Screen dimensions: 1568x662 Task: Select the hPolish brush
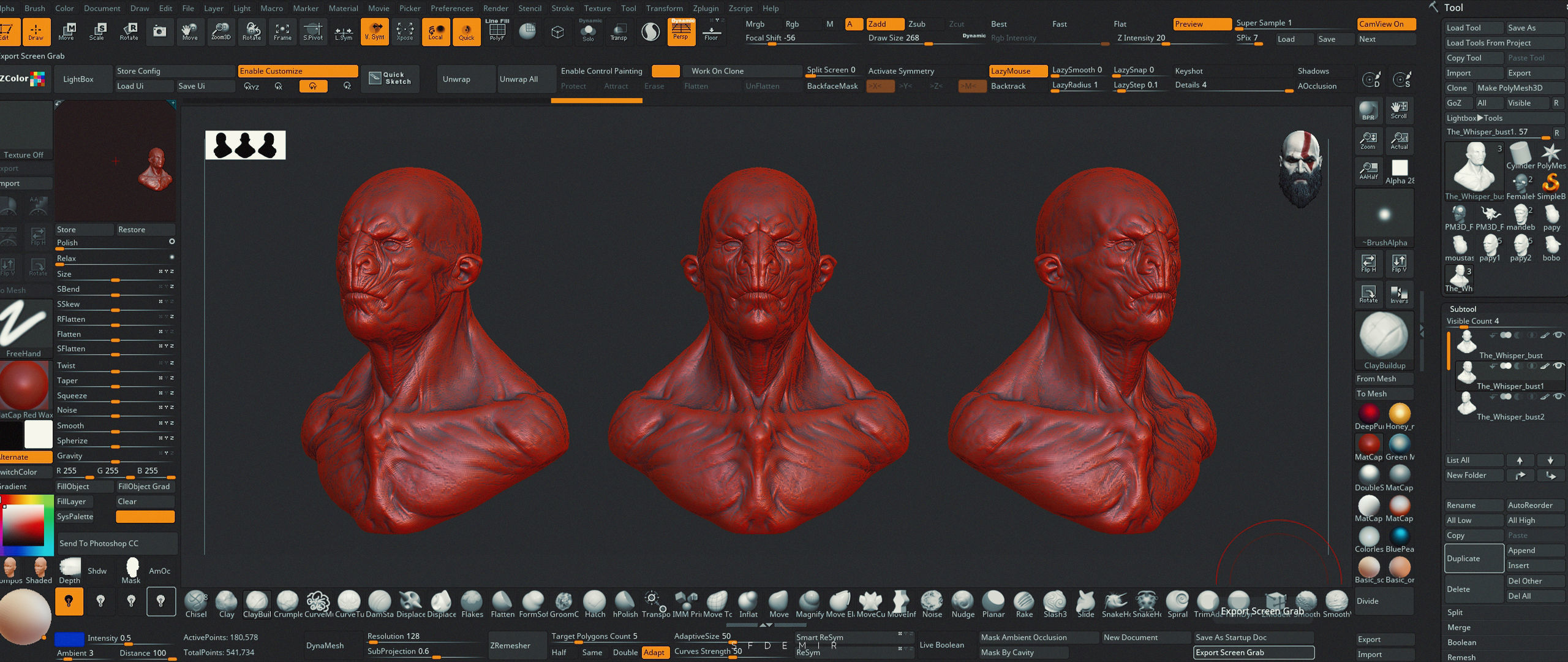pyautogui.click(x=625, y=604)
